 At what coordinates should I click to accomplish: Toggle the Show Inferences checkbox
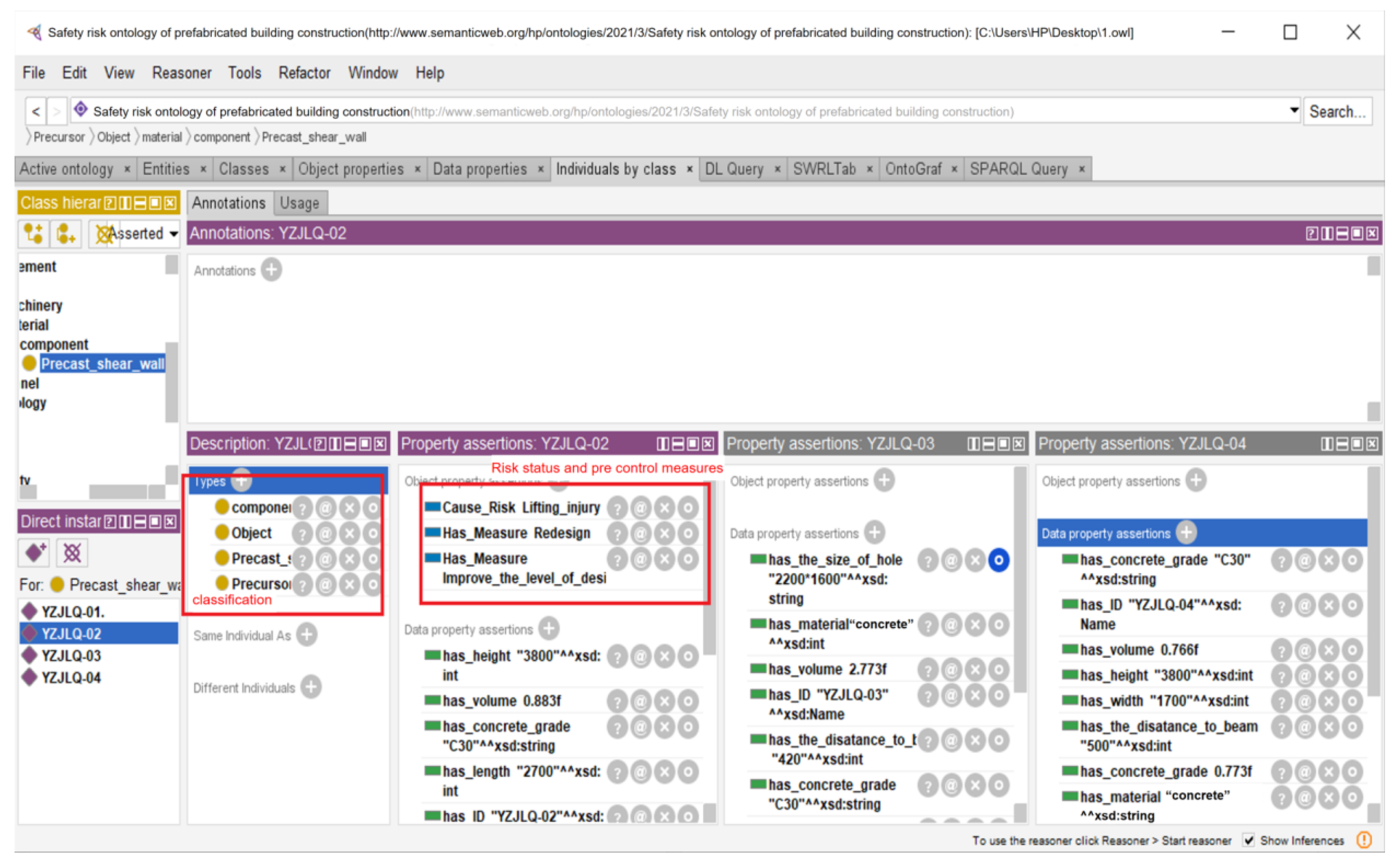pyautogui.click(x=1248, y=840)
